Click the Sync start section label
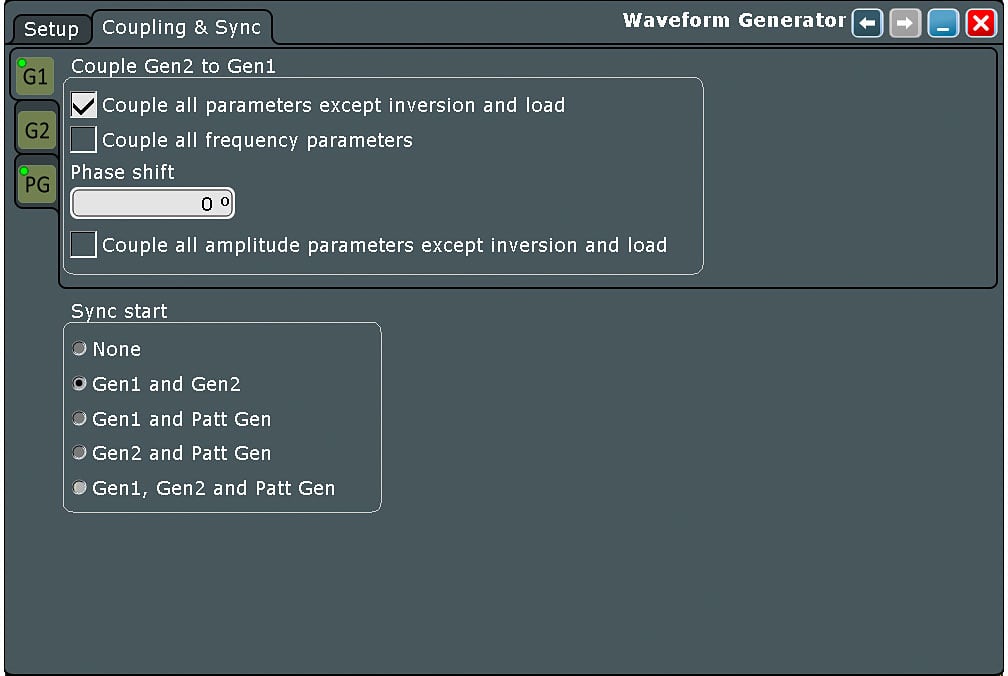 point(119,311)
